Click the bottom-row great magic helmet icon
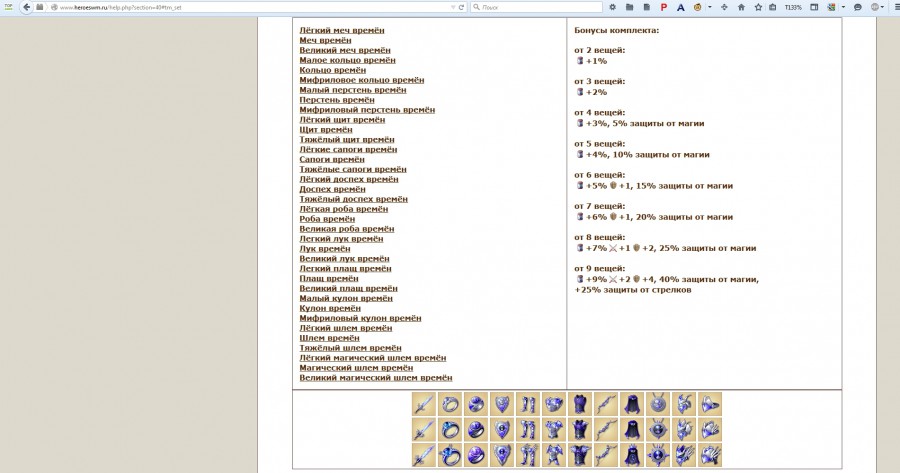Screen dimensions: 900x473 pos(709,455)
